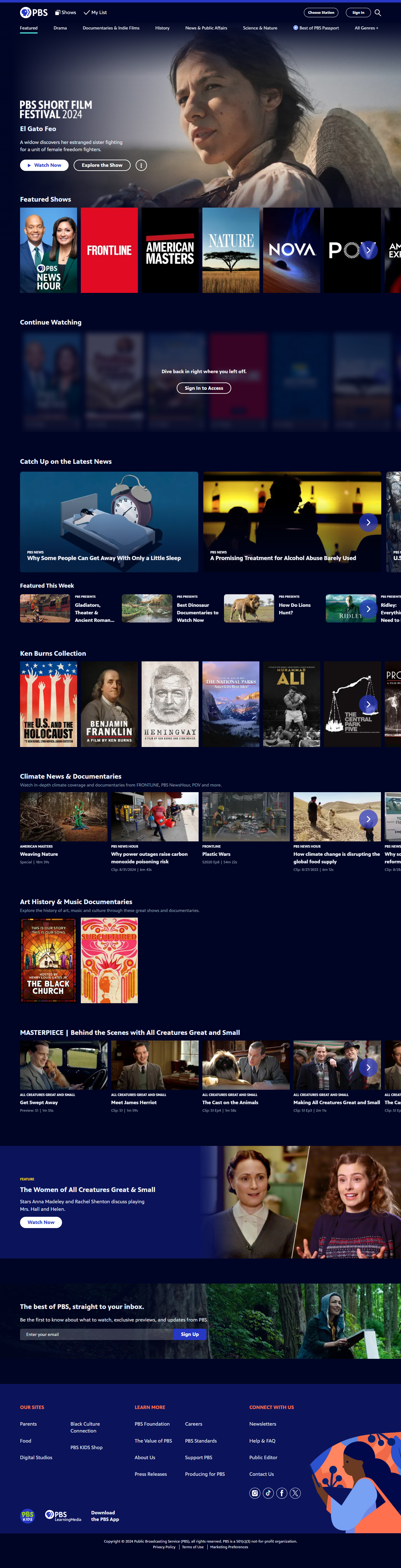
Task: Open the Best of PBS Passport tab
Action: pos(316,28)
